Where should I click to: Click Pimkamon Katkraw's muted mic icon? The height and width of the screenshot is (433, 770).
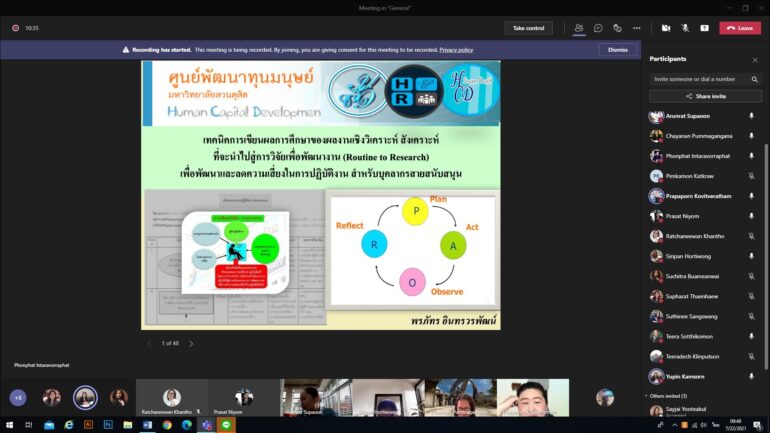pos(751,176)
